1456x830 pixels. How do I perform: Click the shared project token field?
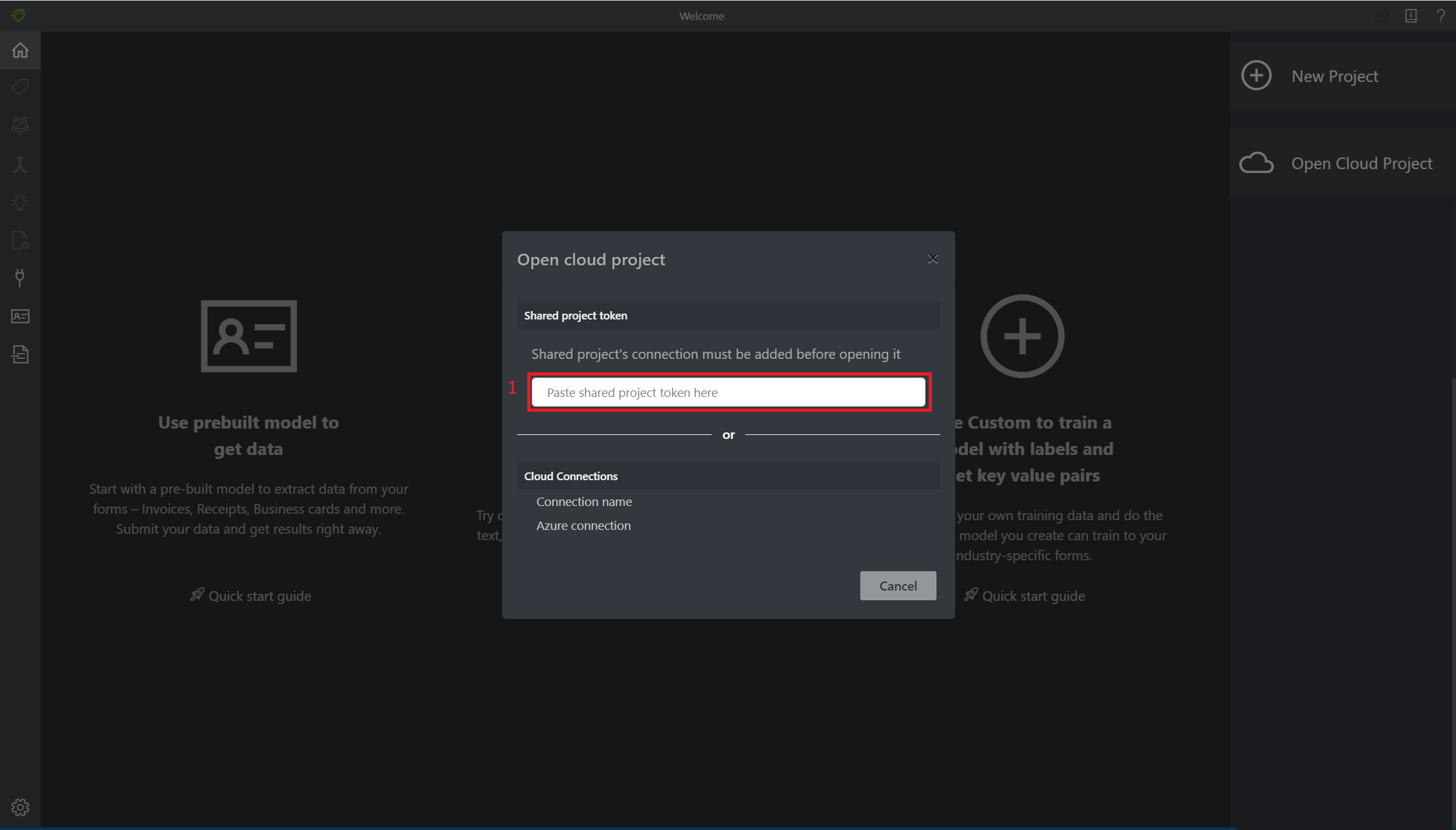[x=728, y=392]
